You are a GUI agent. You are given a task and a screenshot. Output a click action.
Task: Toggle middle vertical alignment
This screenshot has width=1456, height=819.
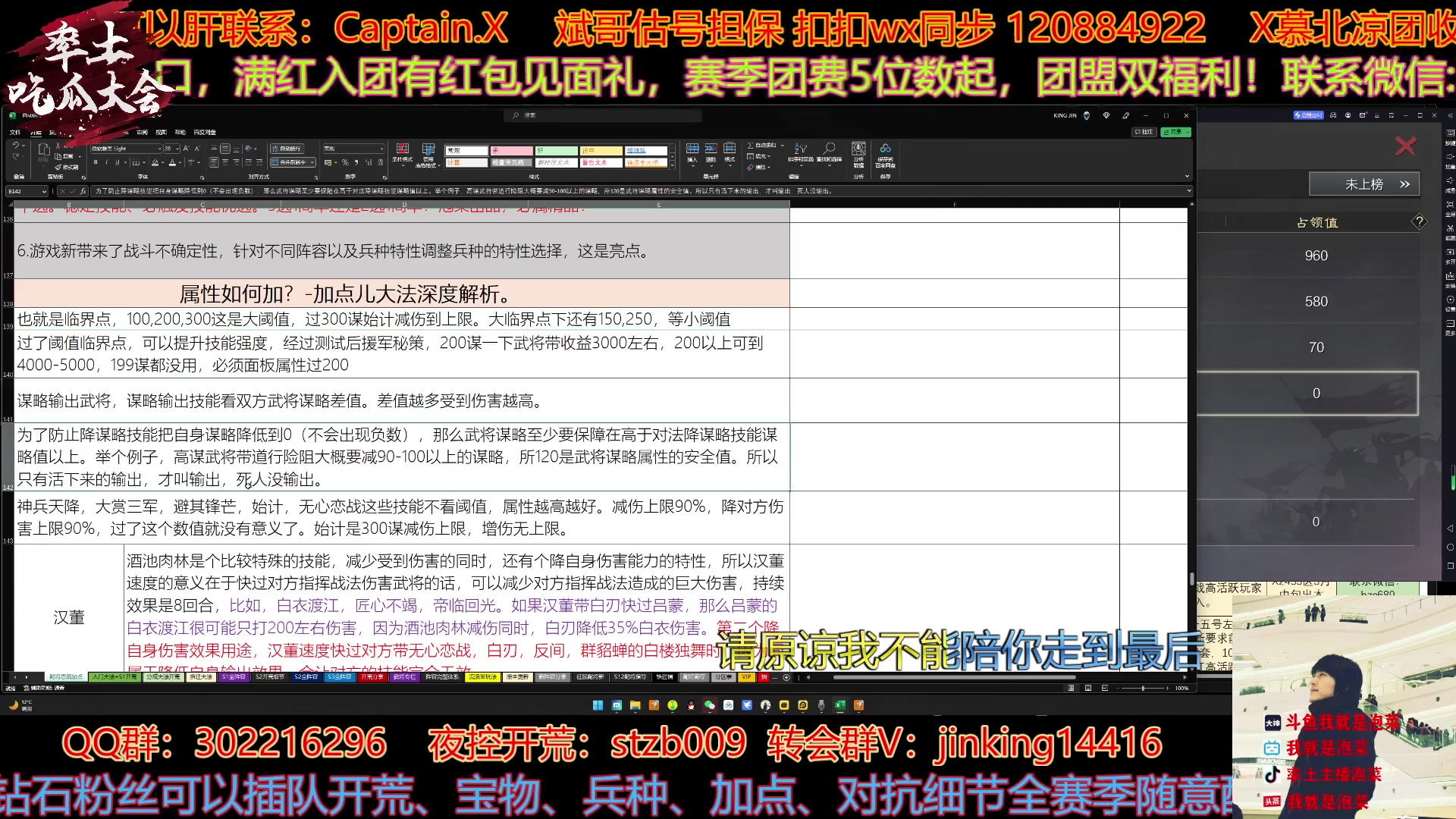click(x=225, y=149)
